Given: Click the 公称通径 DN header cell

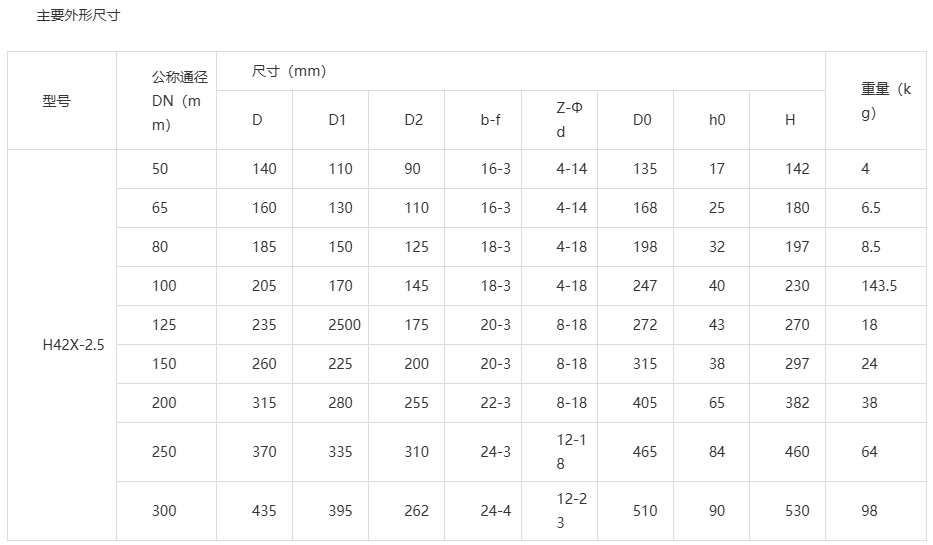Looking at the screenshot, I should pyautogui.click(x=167, y=101).
